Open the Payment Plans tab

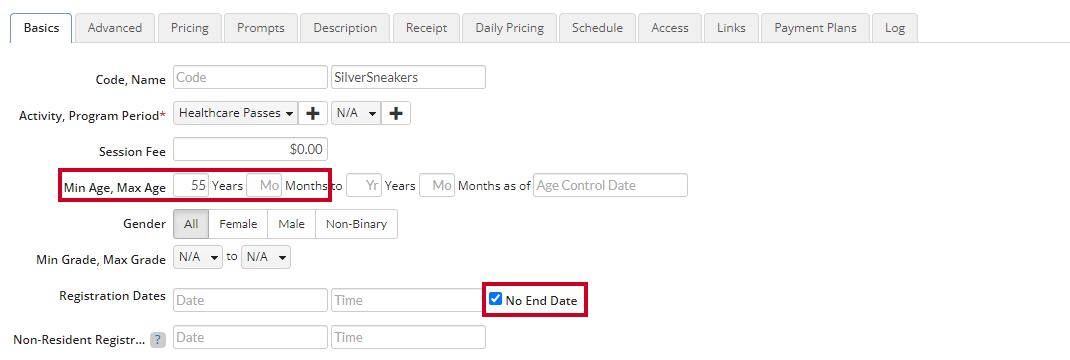(814, 28)
